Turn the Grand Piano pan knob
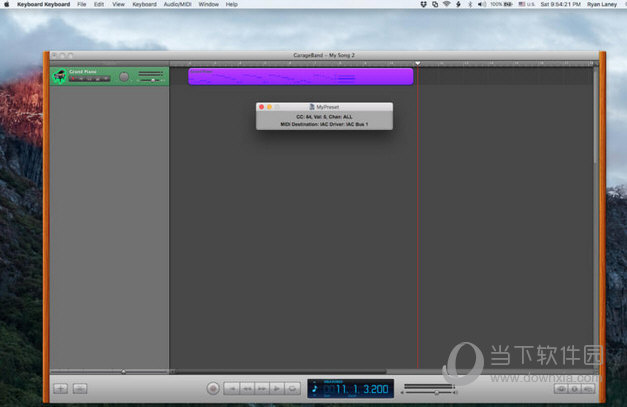 coord(124,76)
